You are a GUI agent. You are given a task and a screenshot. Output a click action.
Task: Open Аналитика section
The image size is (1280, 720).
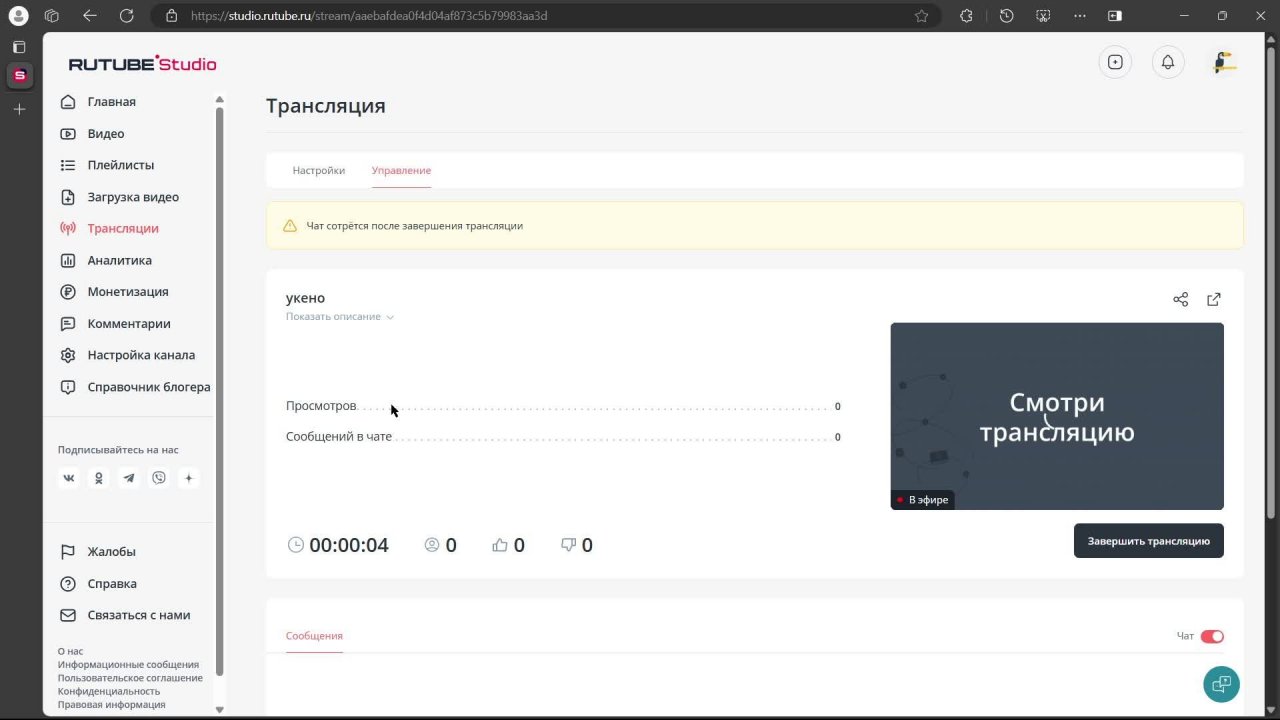point(119,260)
